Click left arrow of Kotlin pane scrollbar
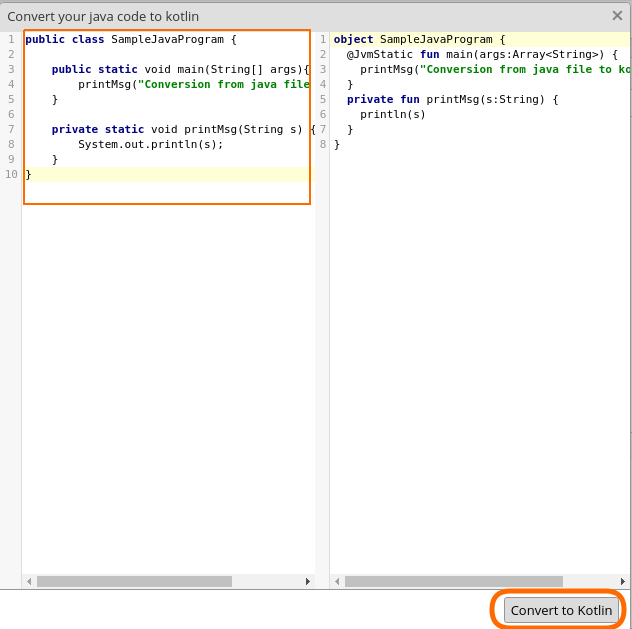Screen dimensions: 632x629 [337, 581]
